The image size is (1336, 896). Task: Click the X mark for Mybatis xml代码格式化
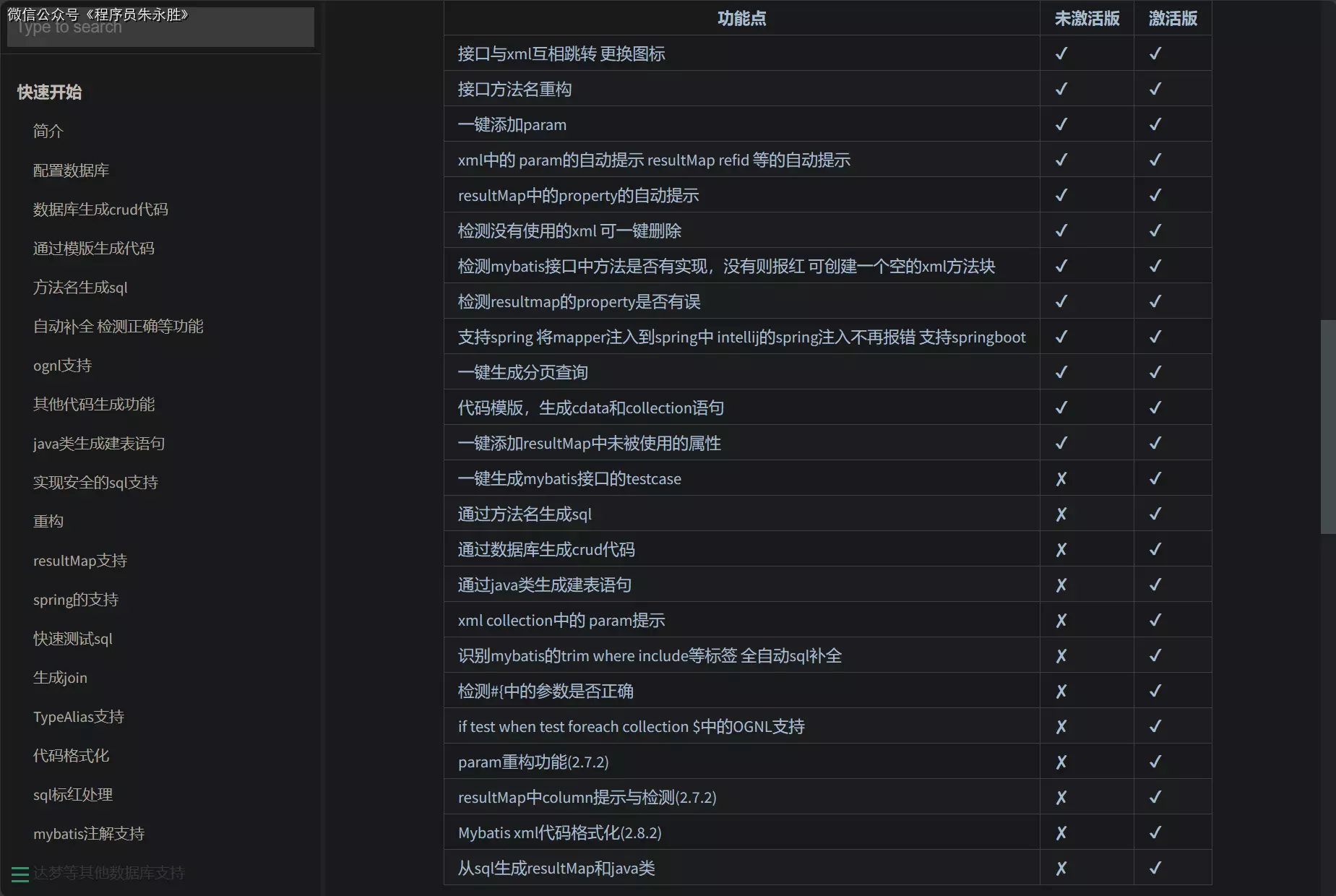pos(1061,832)
